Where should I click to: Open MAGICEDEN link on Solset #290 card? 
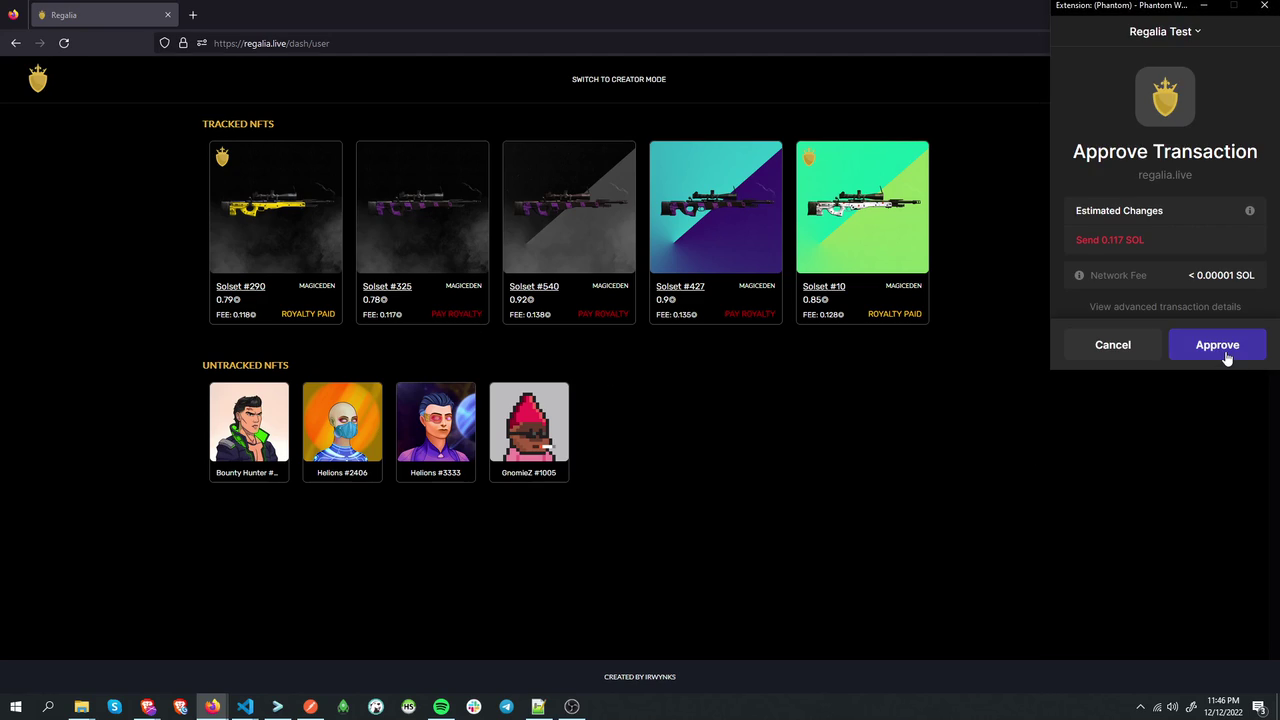coord(316,285)
